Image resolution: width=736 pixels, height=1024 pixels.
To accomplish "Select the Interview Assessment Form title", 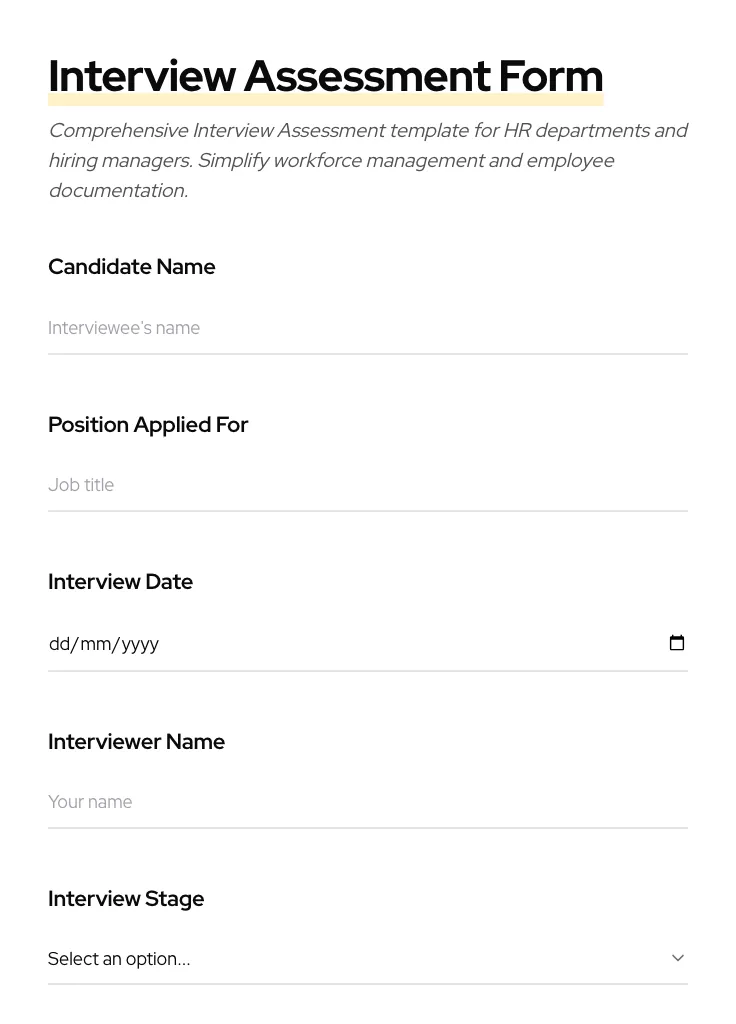I will (325, 75).
